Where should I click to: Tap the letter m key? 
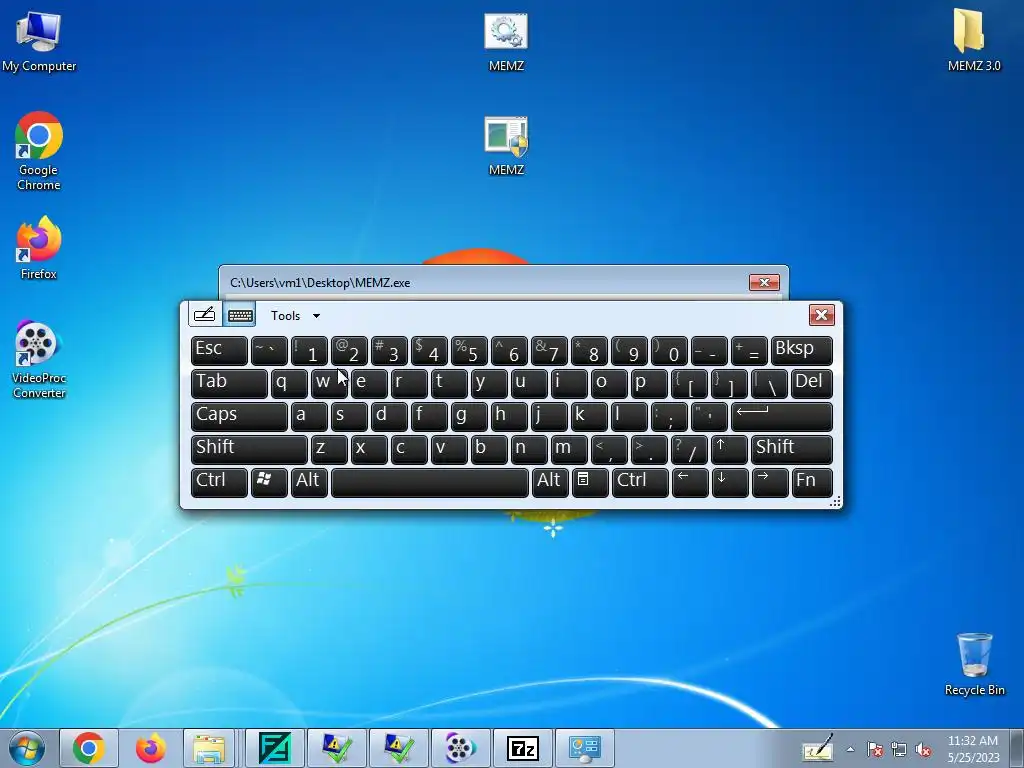(x=569, y=449)
